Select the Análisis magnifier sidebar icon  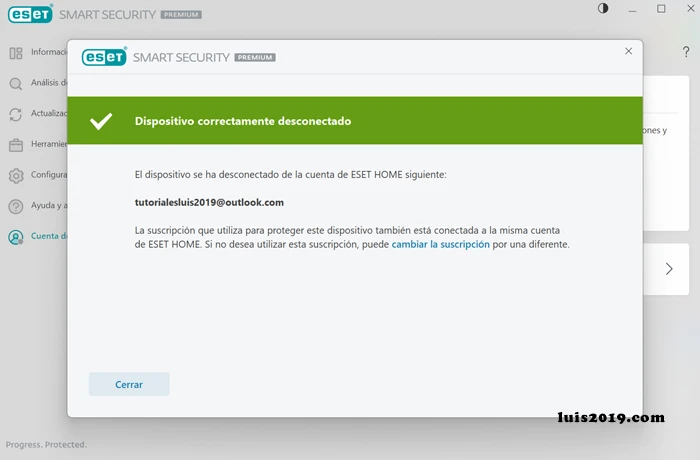(x=16, y=84)
